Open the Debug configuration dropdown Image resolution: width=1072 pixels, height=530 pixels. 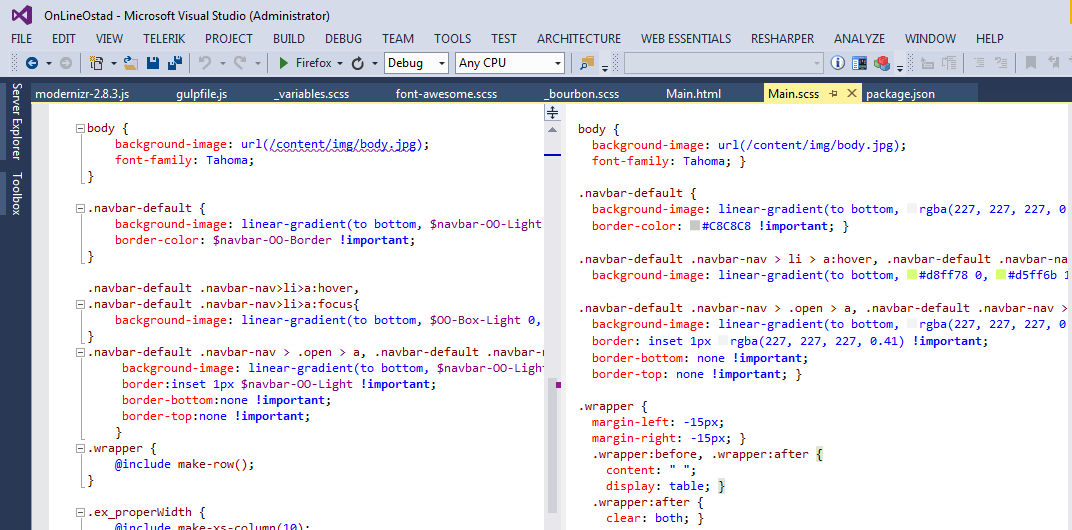(x=416, y=63)
